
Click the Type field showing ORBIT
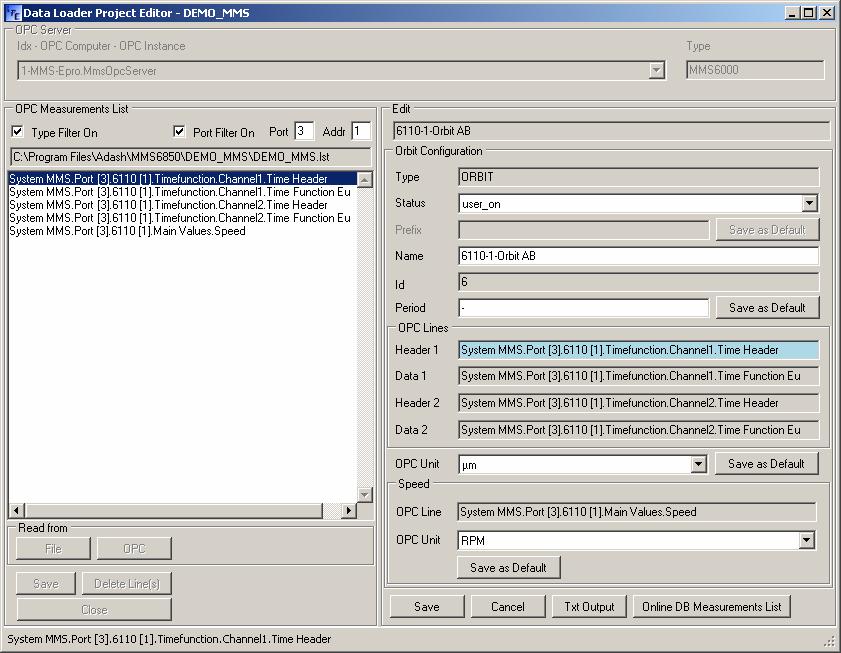[638, 177]
